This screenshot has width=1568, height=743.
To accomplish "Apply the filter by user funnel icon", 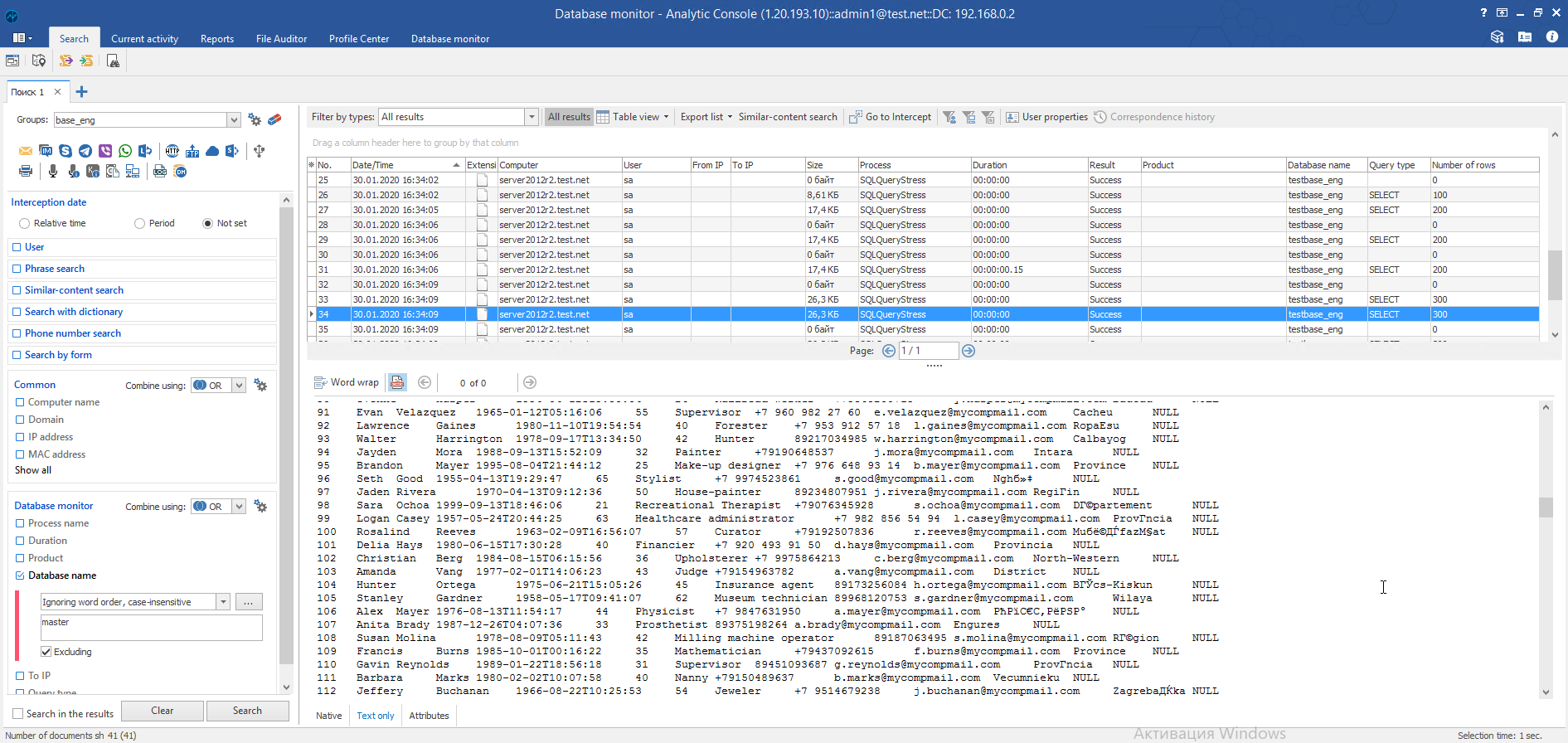I will coord(949,117).
